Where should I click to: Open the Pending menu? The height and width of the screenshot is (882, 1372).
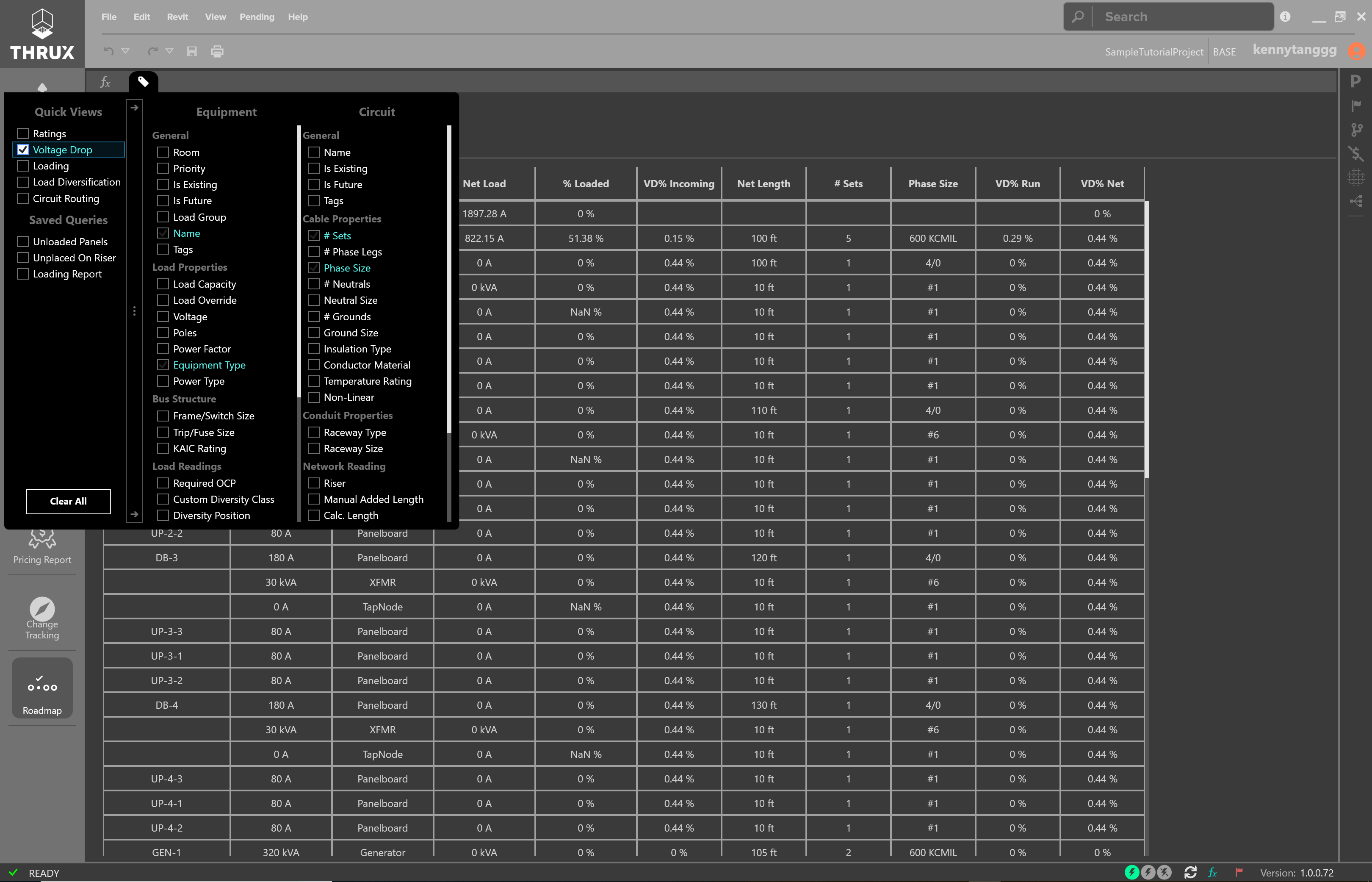point(257,17)
